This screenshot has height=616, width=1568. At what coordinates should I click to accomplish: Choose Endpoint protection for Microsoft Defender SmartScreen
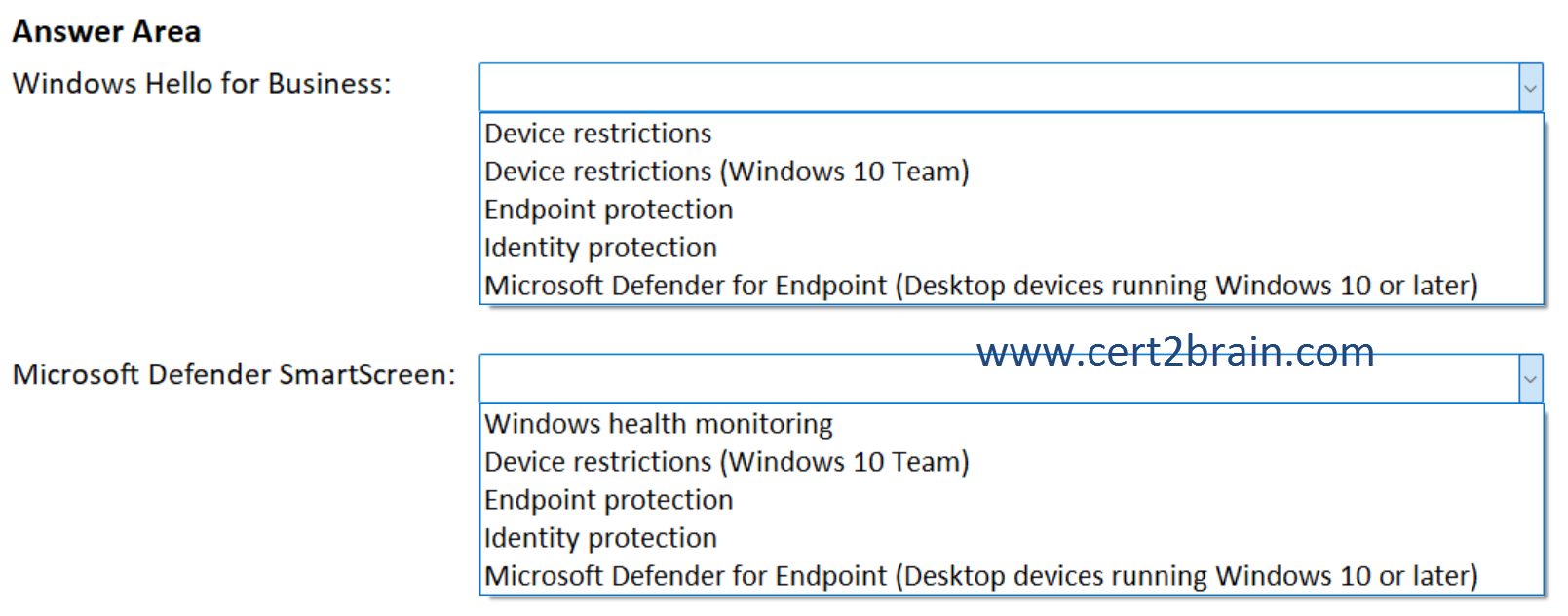coord(608,499)
